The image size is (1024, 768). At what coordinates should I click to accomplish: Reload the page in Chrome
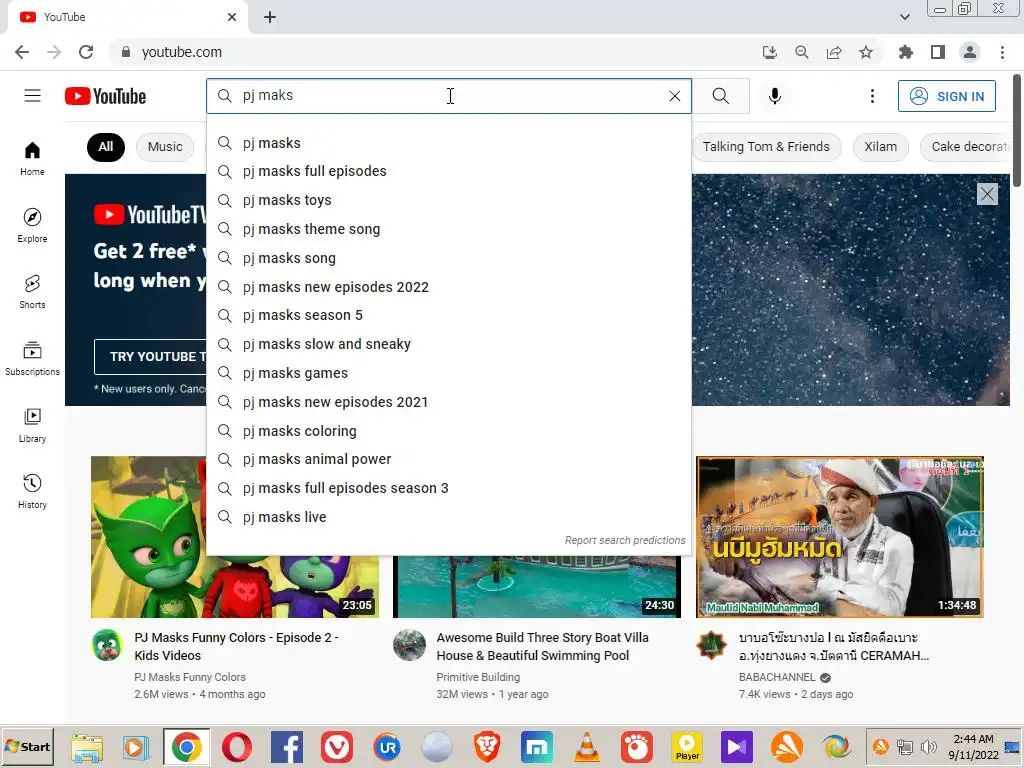[x=86, y=52]
